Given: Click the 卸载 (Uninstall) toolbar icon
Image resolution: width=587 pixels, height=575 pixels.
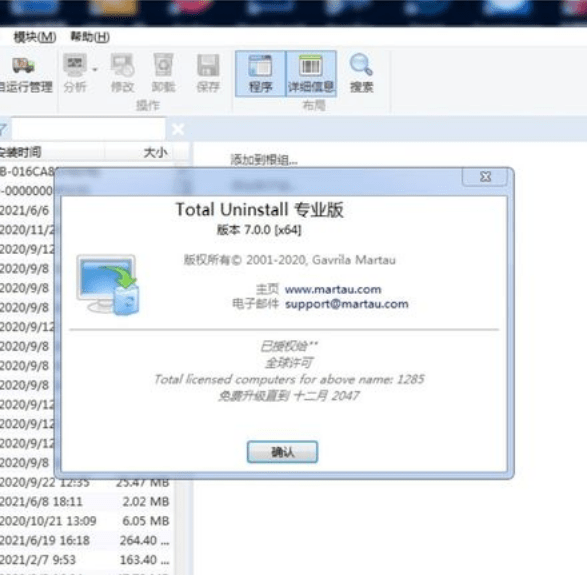Looking at the screenshot, I should pyautogui.click(x=164, y=73).
